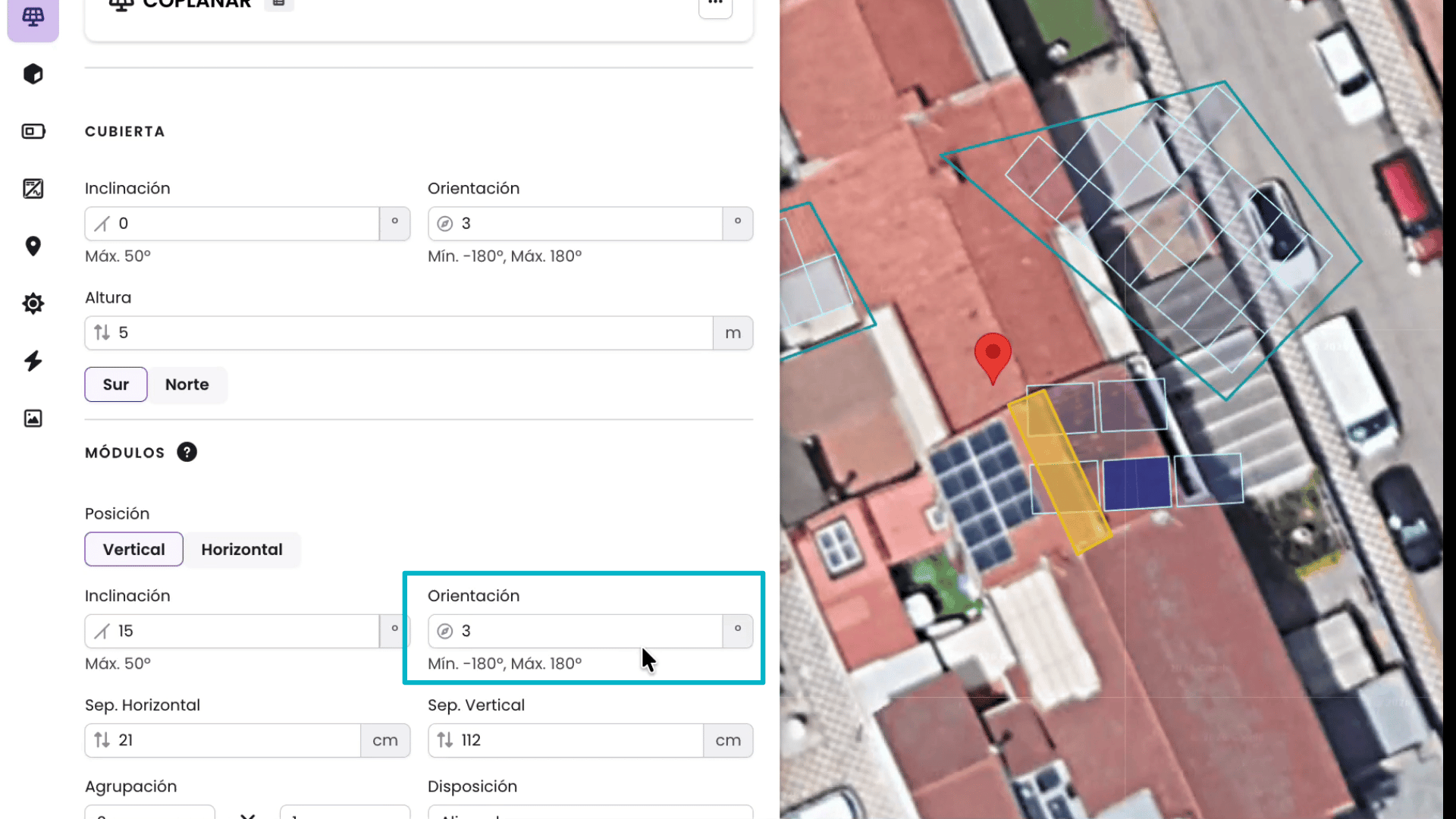Screen dimensions: 1456x819
Task: Click the up-down arrows icon in Altura field
Action: coord(102,332)
